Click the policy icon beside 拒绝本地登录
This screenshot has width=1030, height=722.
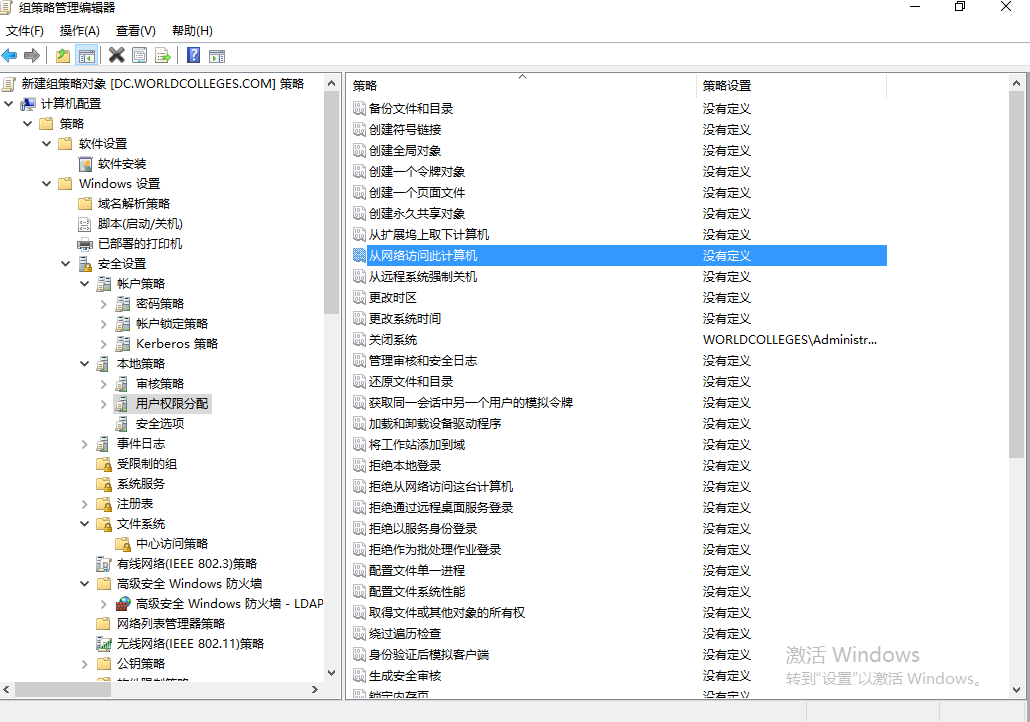click(x=359, y=466)
